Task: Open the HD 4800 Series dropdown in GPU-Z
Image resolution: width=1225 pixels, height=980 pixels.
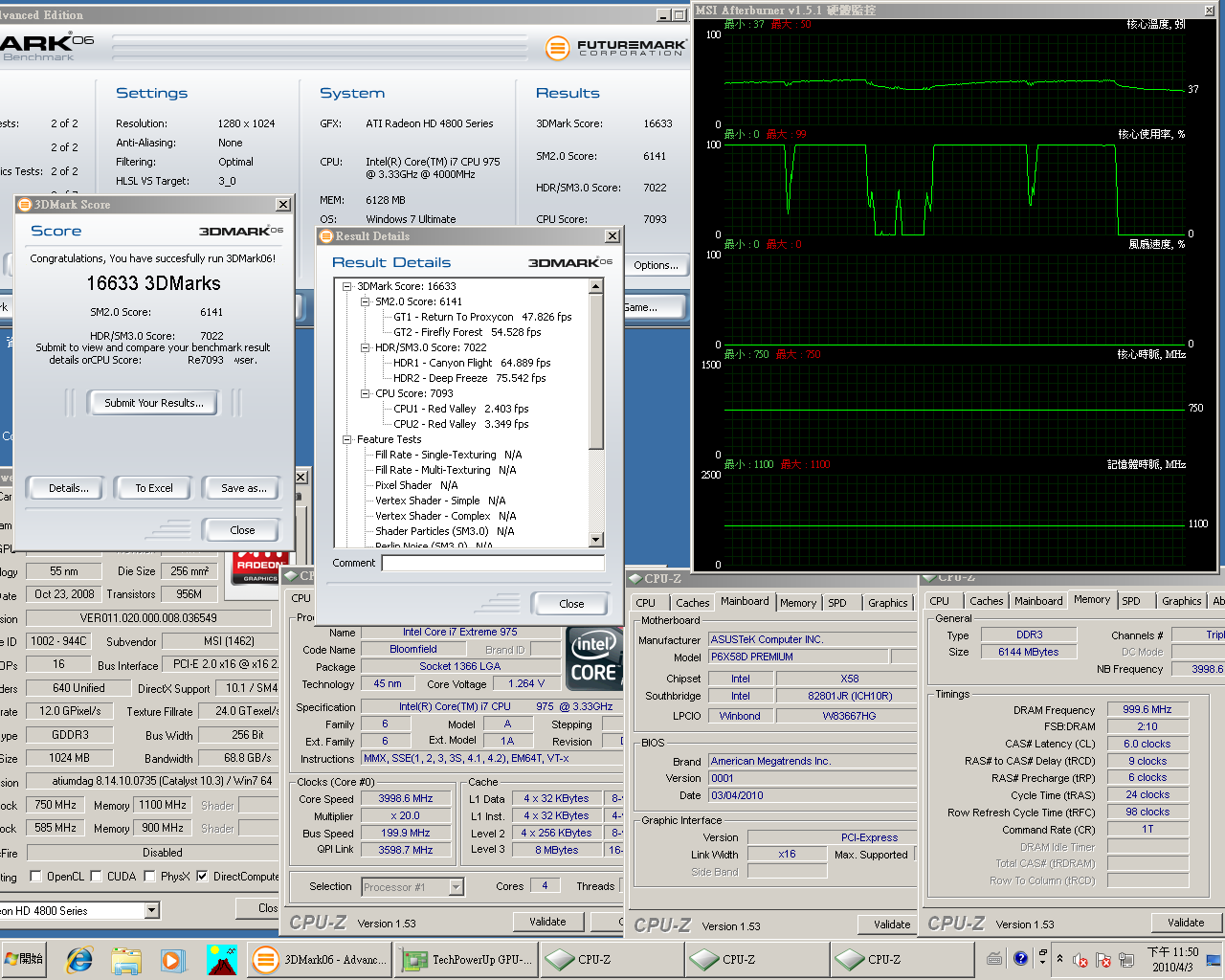Action: click(x=151, y=910)
